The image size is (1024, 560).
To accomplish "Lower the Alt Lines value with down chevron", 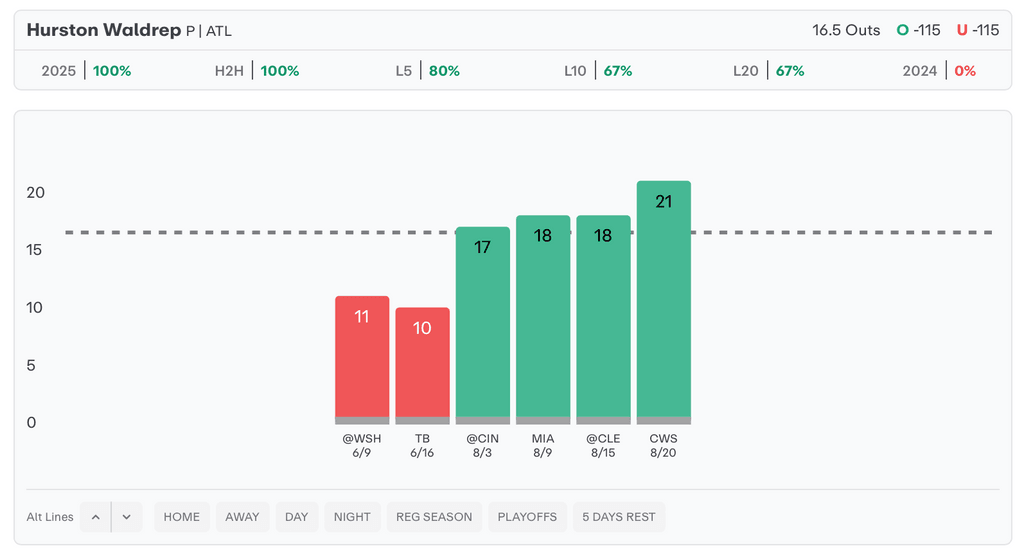I will (127, 517).
